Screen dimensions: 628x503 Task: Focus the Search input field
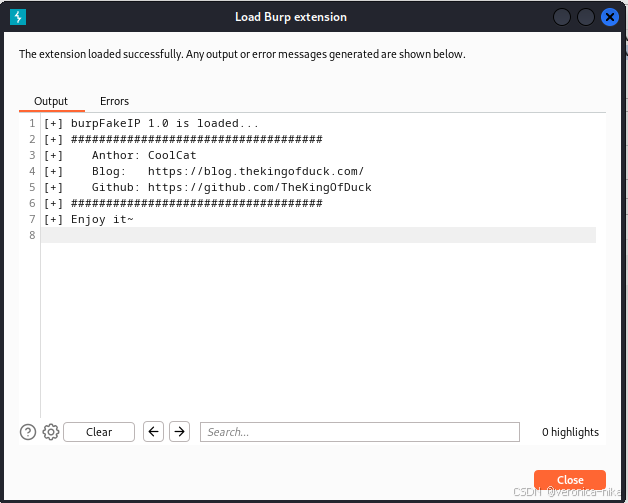click(x=360, y=432)
